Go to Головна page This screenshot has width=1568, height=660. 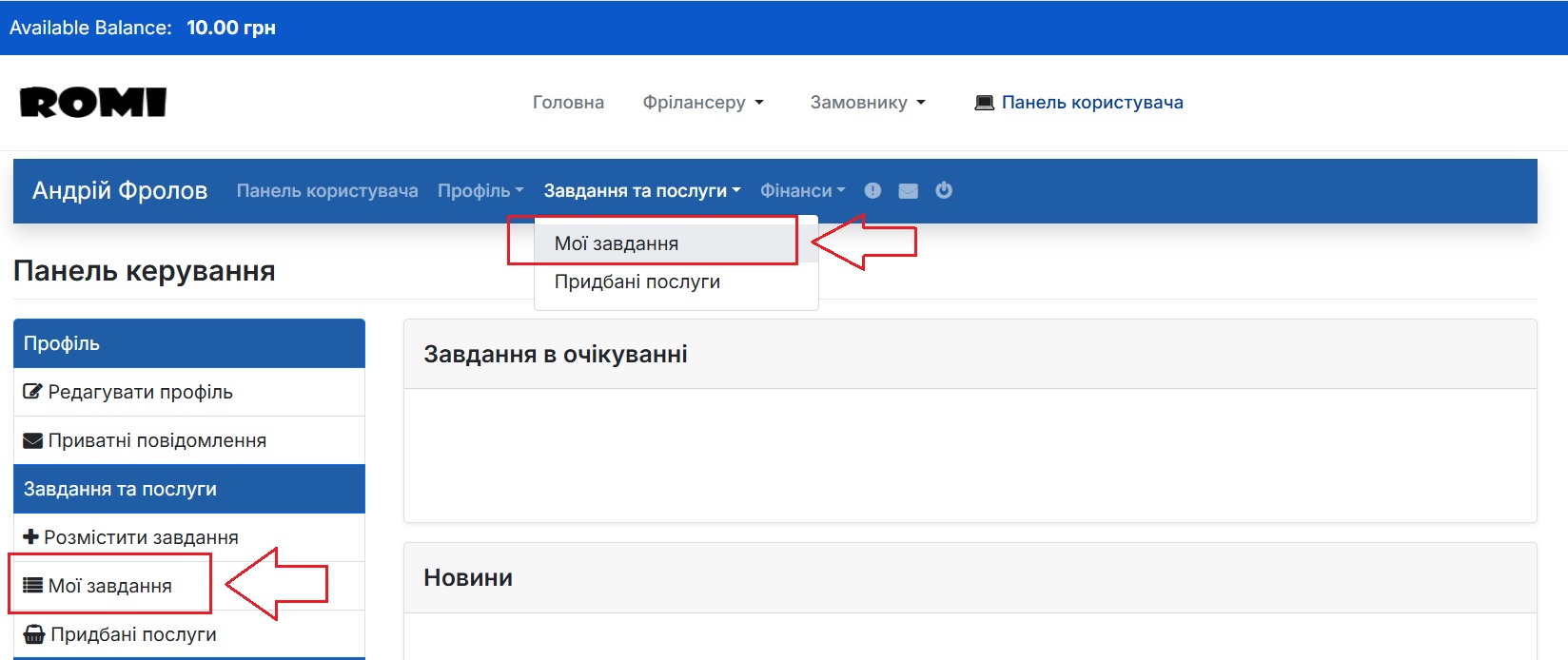click(568, 103)
